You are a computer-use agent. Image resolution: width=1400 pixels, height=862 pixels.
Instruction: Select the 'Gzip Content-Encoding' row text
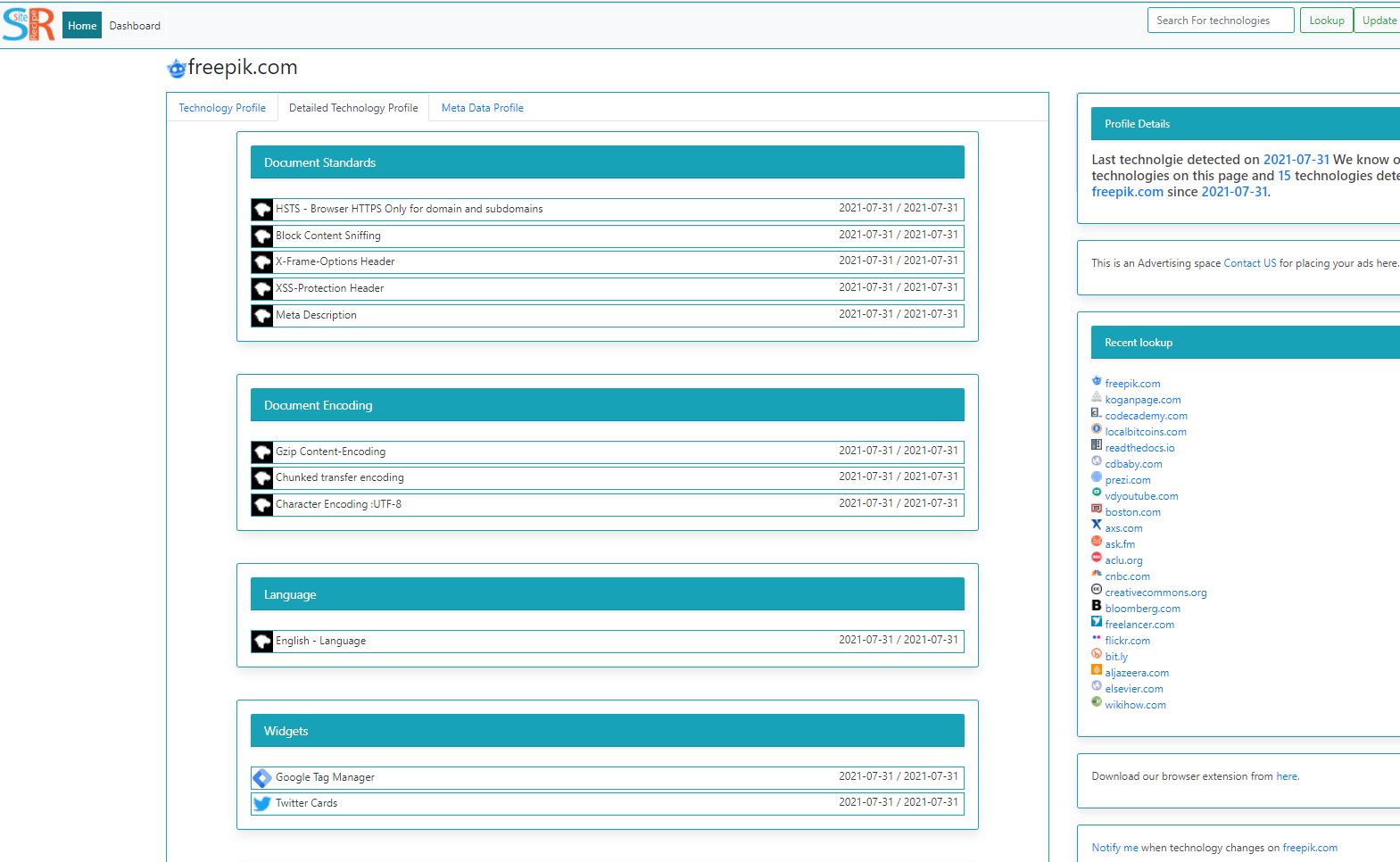point(330,452)
